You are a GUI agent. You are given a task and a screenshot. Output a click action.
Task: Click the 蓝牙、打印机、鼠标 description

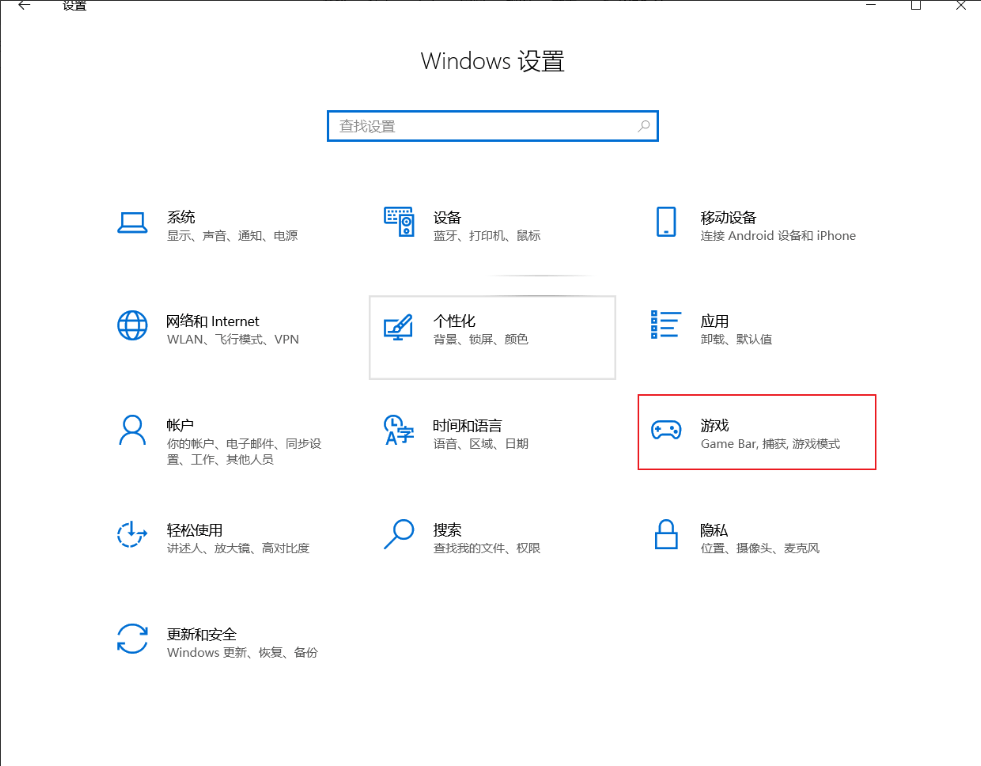coord(487,235)
